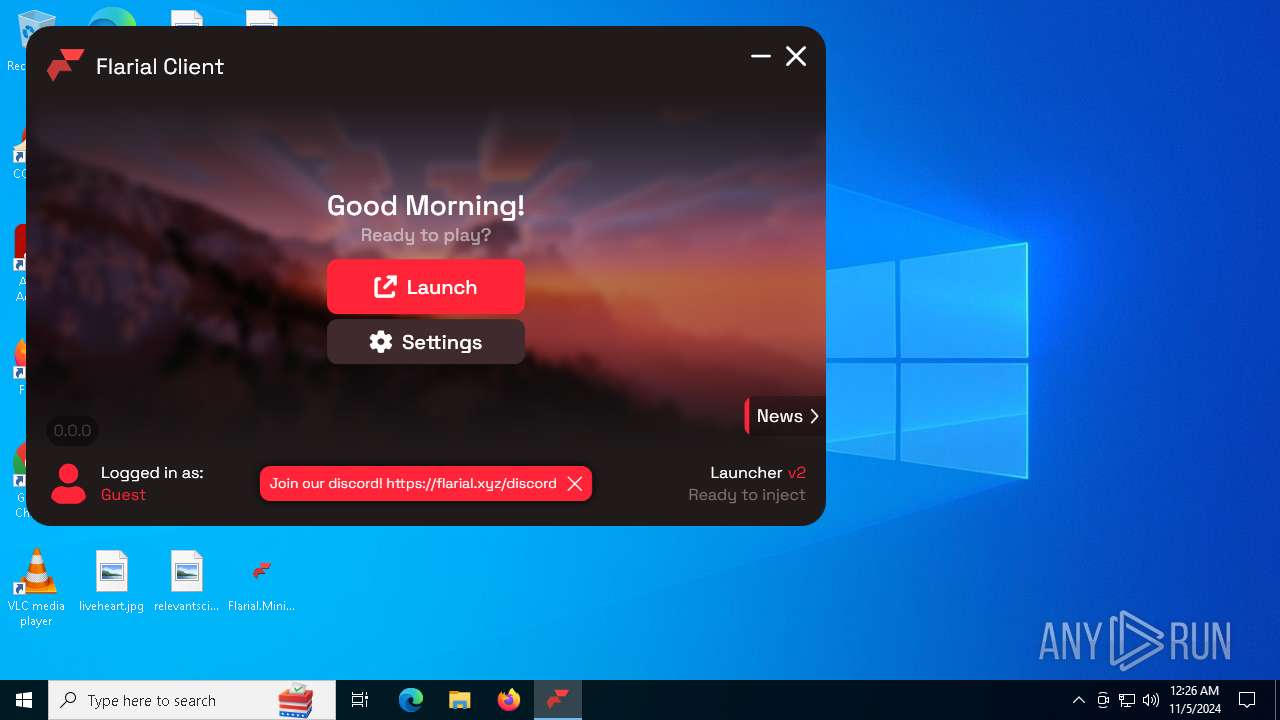Open File Explorer from taskbar
Screen dimensions: 1280x720
[460, 700]
